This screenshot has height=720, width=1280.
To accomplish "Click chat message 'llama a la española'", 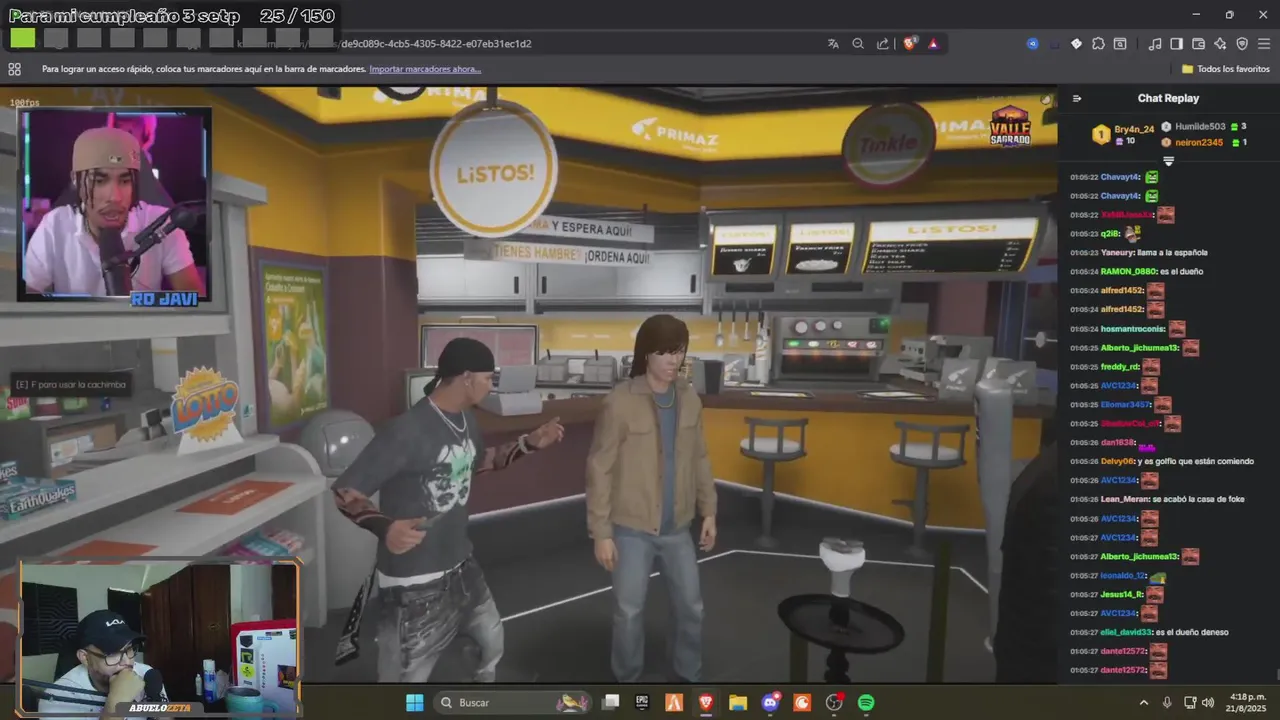I will click(1172, 253).
